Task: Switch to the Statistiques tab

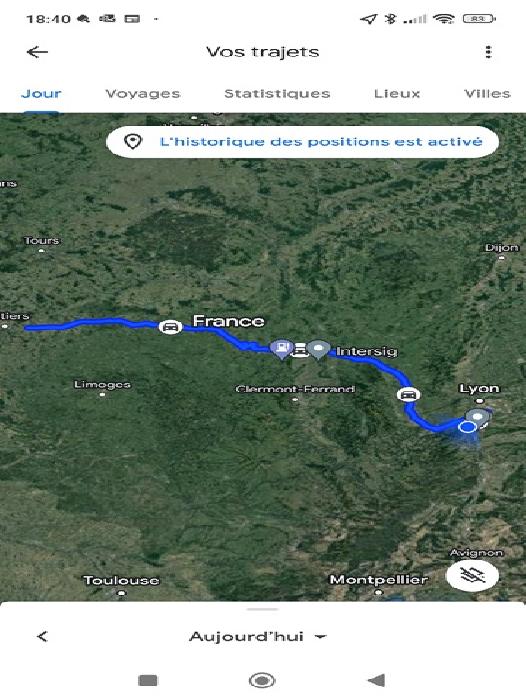Action: pos(277,93)
